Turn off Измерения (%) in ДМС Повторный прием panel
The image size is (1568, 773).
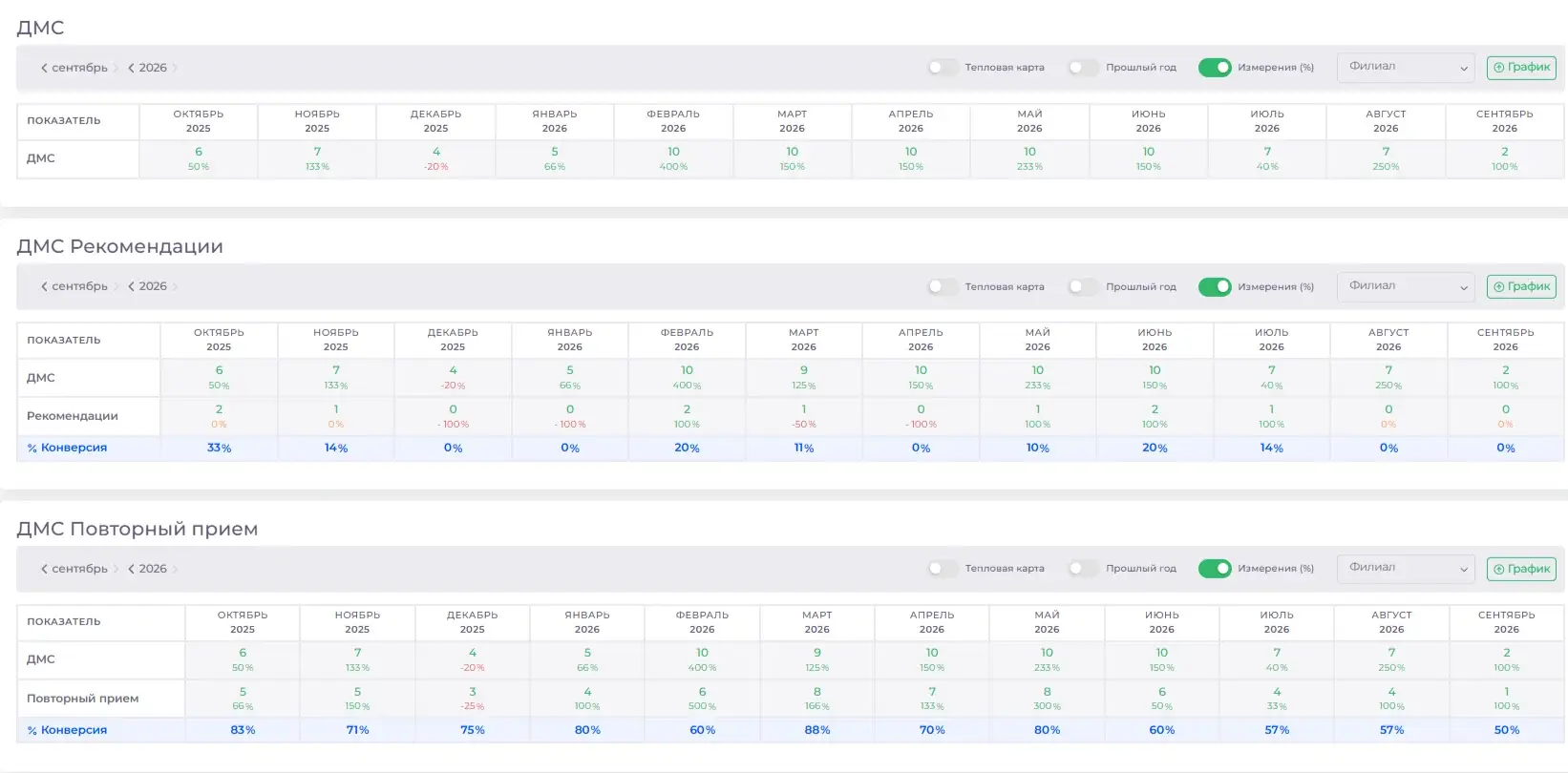(x=1215, y=569)
